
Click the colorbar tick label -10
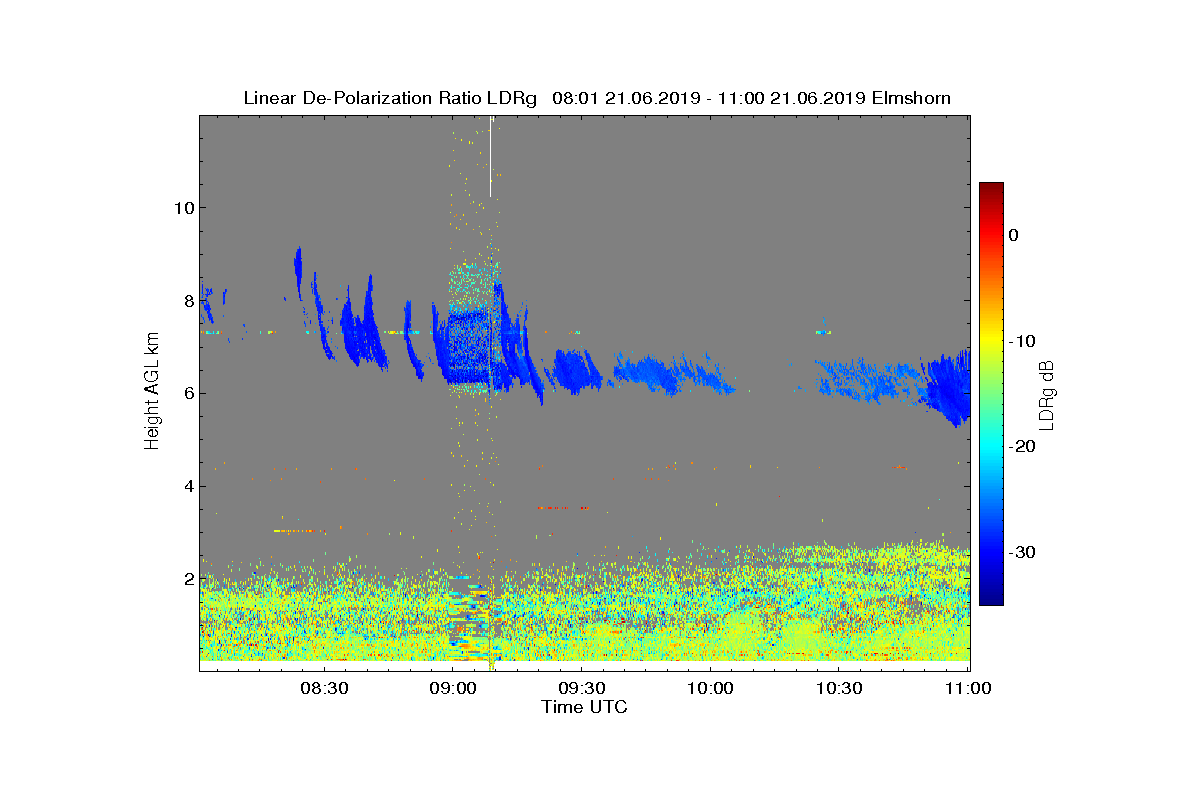pyautogui.click(x=1022, y=341)
